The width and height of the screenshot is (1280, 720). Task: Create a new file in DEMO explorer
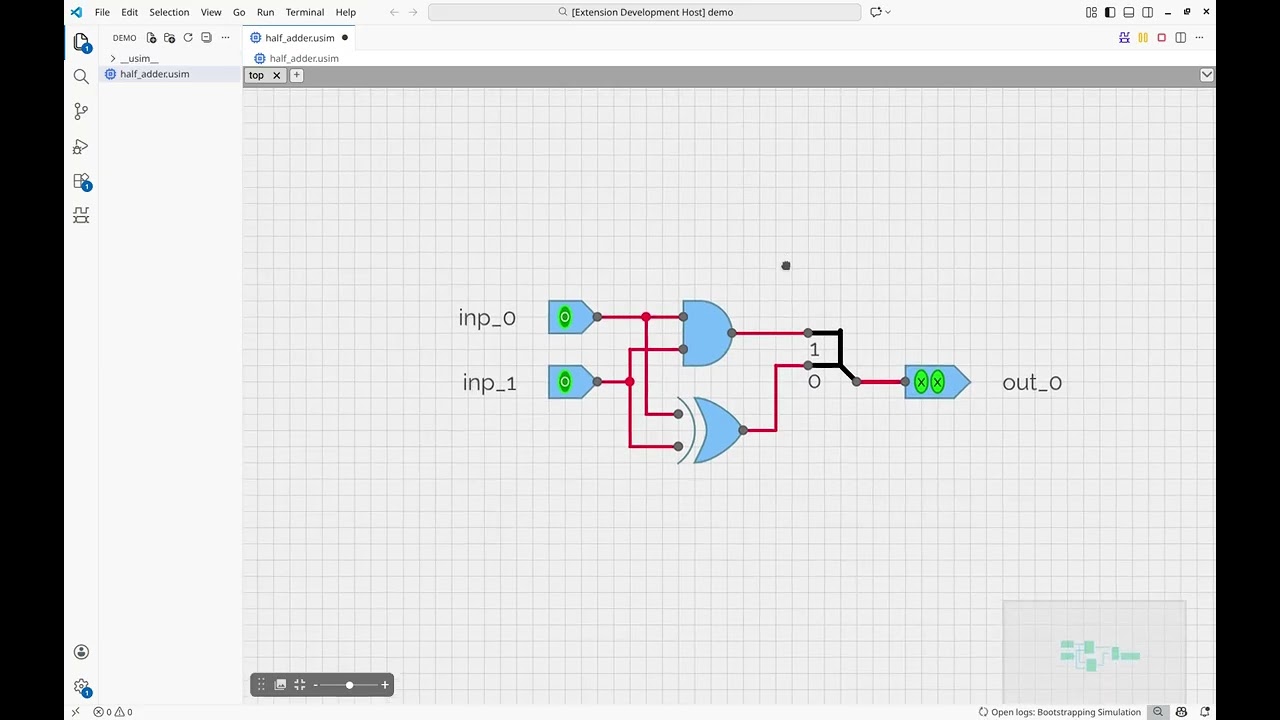tap(151, 38)
